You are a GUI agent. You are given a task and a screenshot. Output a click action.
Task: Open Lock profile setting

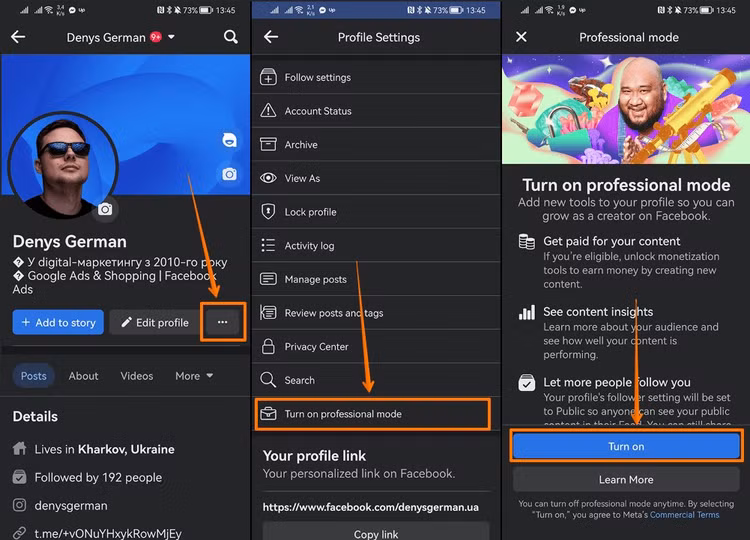310,212
